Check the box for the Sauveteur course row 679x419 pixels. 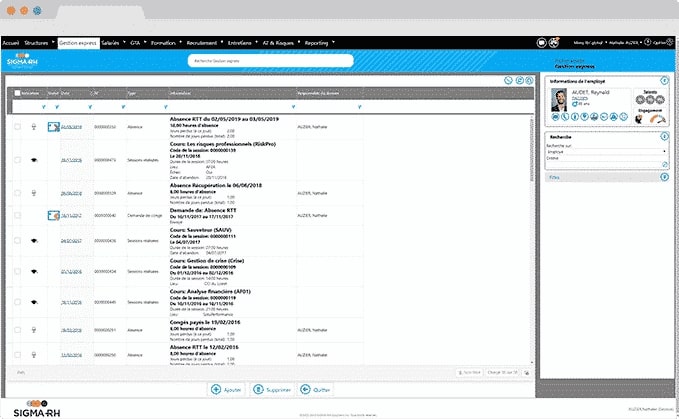pyautogui.click(x=17, y=240)
